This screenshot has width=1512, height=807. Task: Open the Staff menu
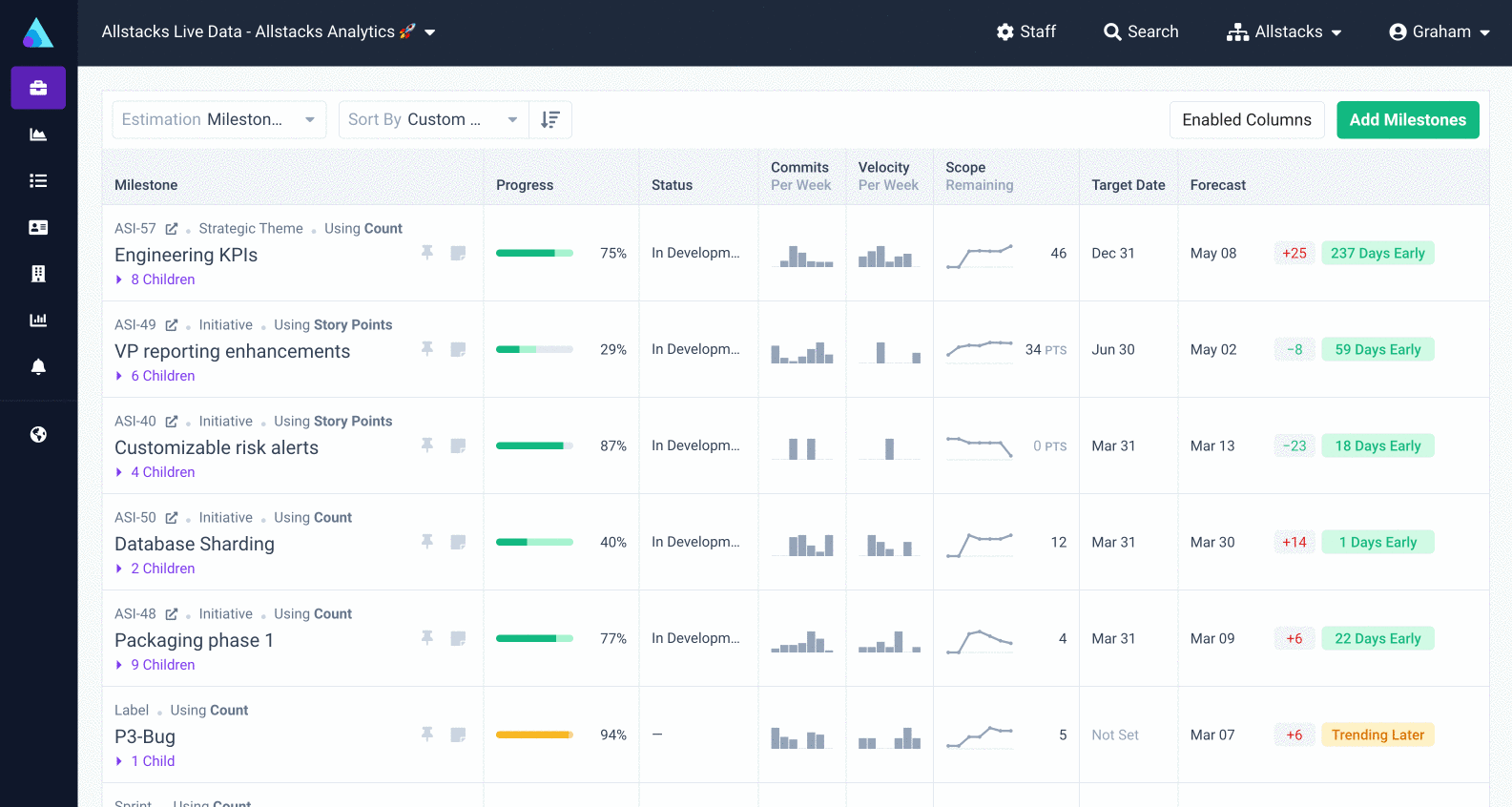pyautogui.click(x=1025, y=32)
